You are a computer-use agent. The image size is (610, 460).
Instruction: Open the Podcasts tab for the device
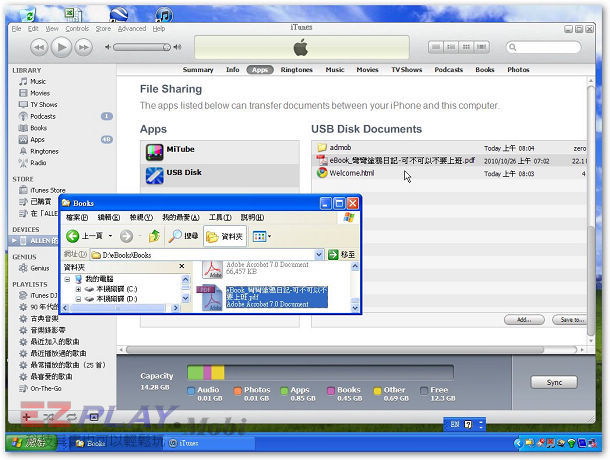[x=449, y=70]
